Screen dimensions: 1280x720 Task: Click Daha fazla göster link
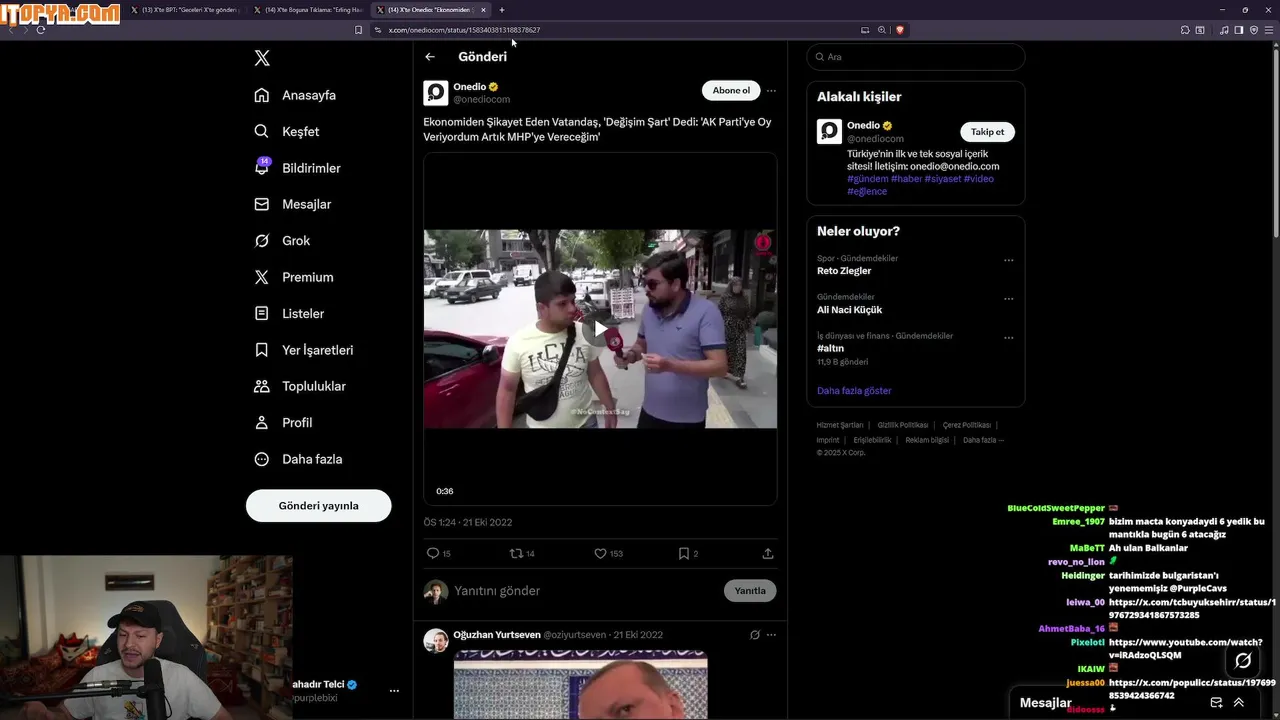point(854,391)
